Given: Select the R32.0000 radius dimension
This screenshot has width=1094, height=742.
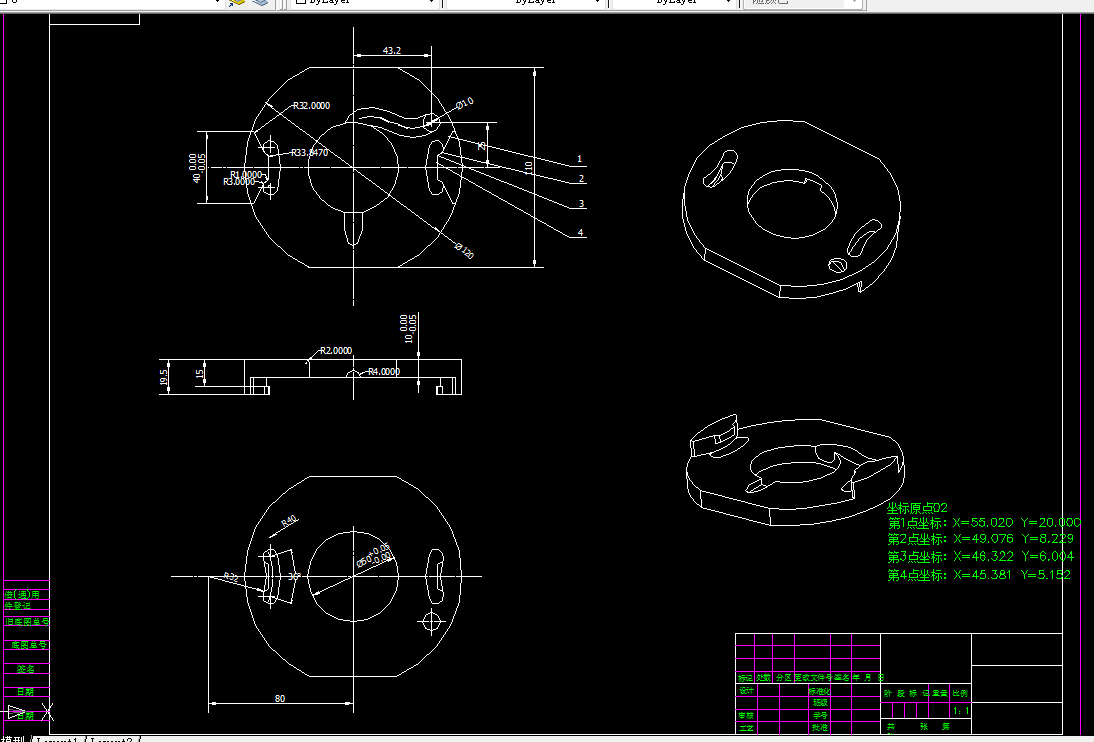Looking at the screenshot, I should pyautogui.click(x=311, y=105).
